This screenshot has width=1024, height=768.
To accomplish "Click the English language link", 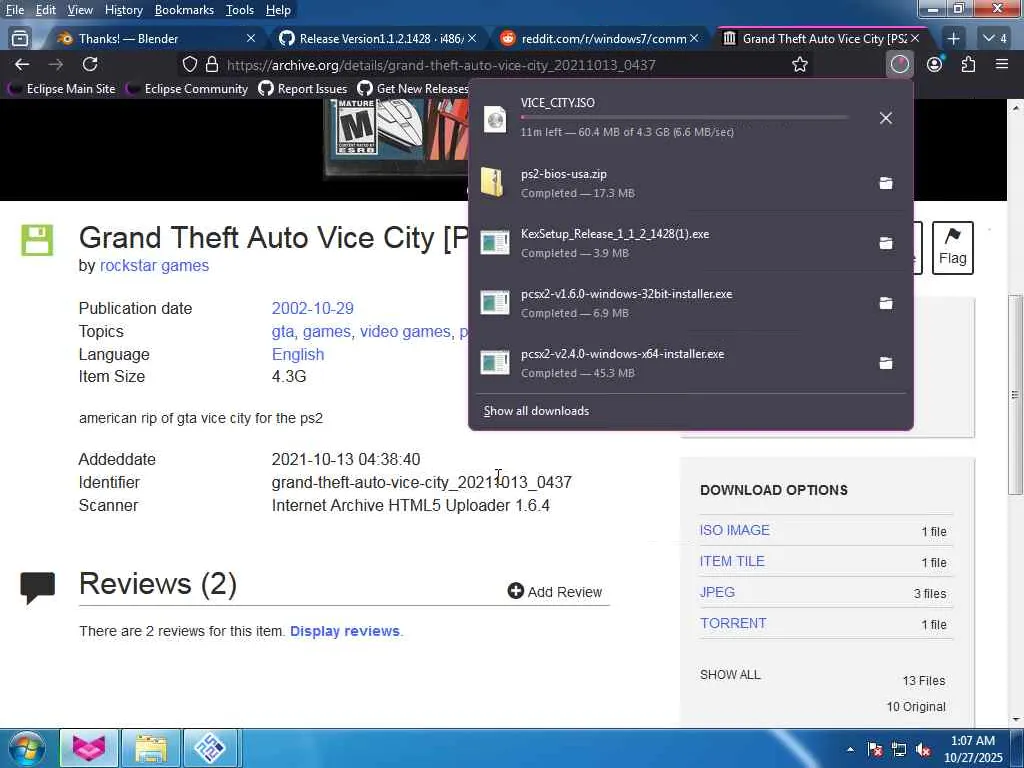I will [x=298, y=355].
